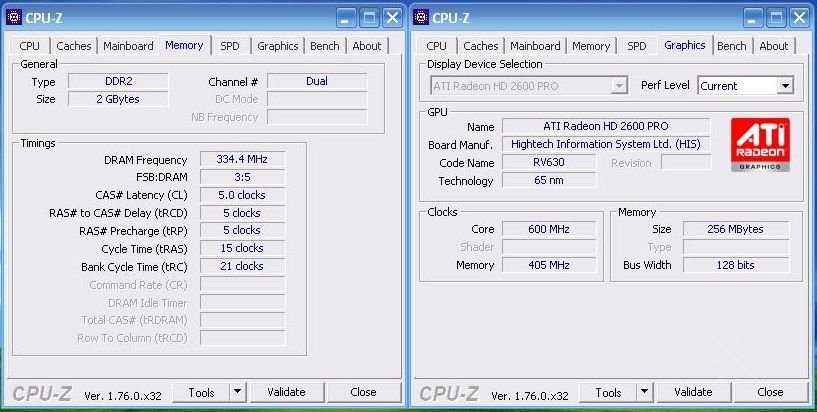Open Bench tab in left window
Image resolution: width=817 pixels, height=412 pixels.
(x=325, y=46)
